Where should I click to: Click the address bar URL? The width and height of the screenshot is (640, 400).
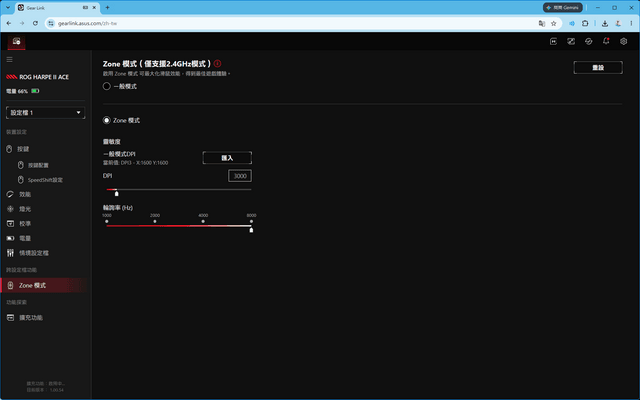point(87,23)
